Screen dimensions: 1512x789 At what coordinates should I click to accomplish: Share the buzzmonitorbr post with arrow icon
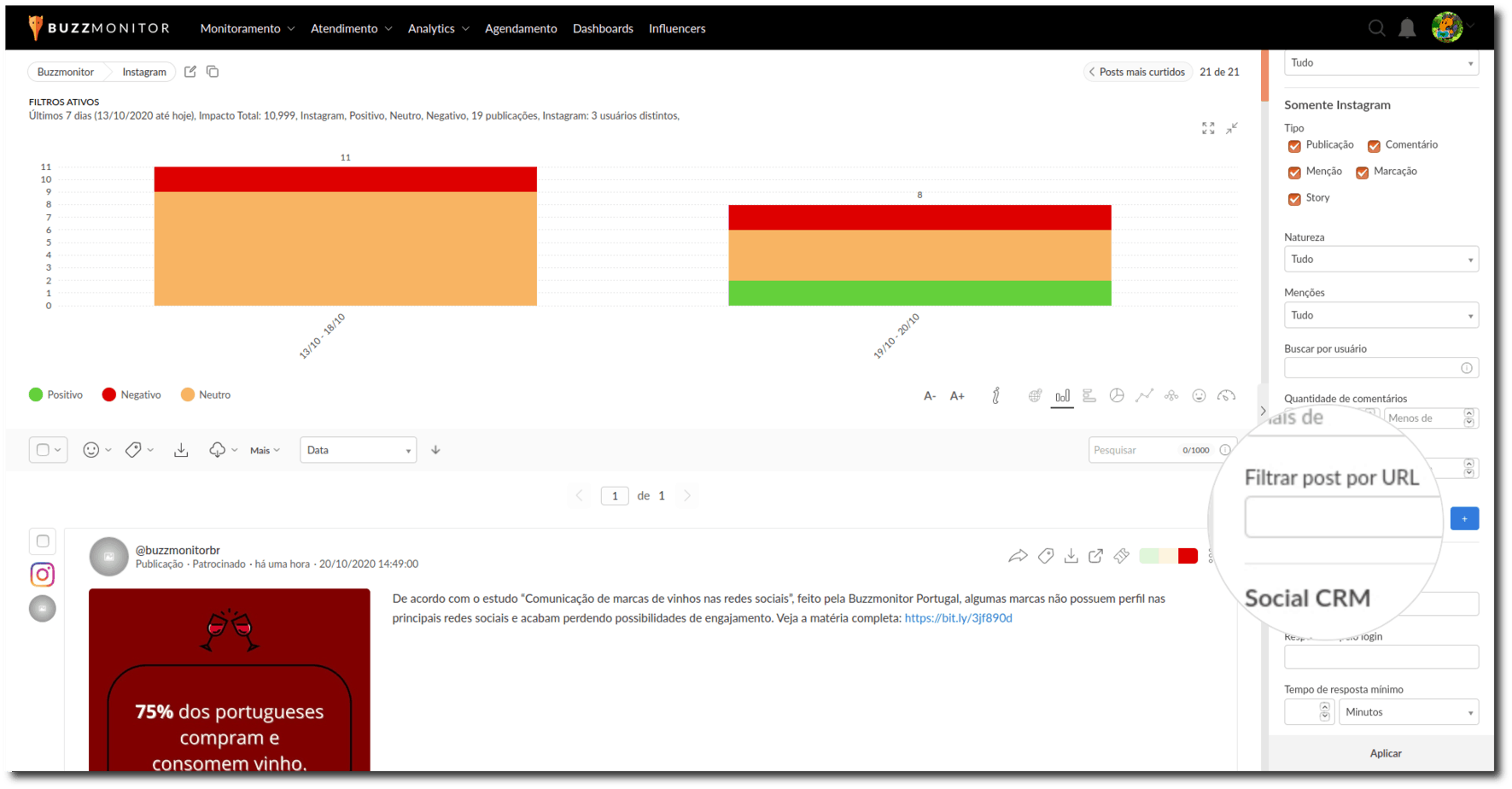pyautogui.click(x=1017, y=556)
